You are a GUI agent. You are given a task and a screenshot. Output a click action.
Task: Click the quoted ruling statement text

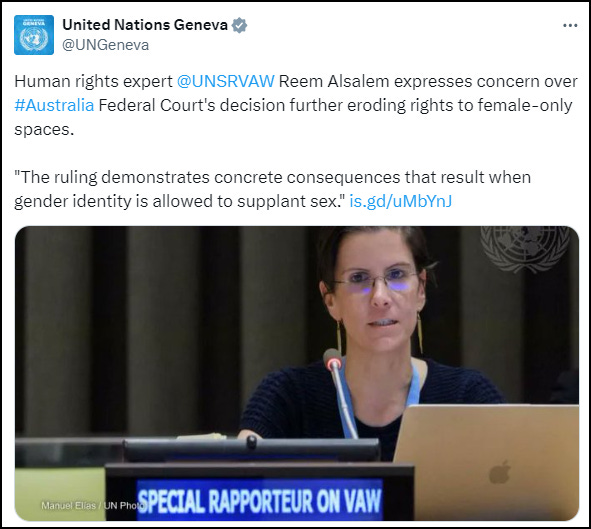pos(273,189)
